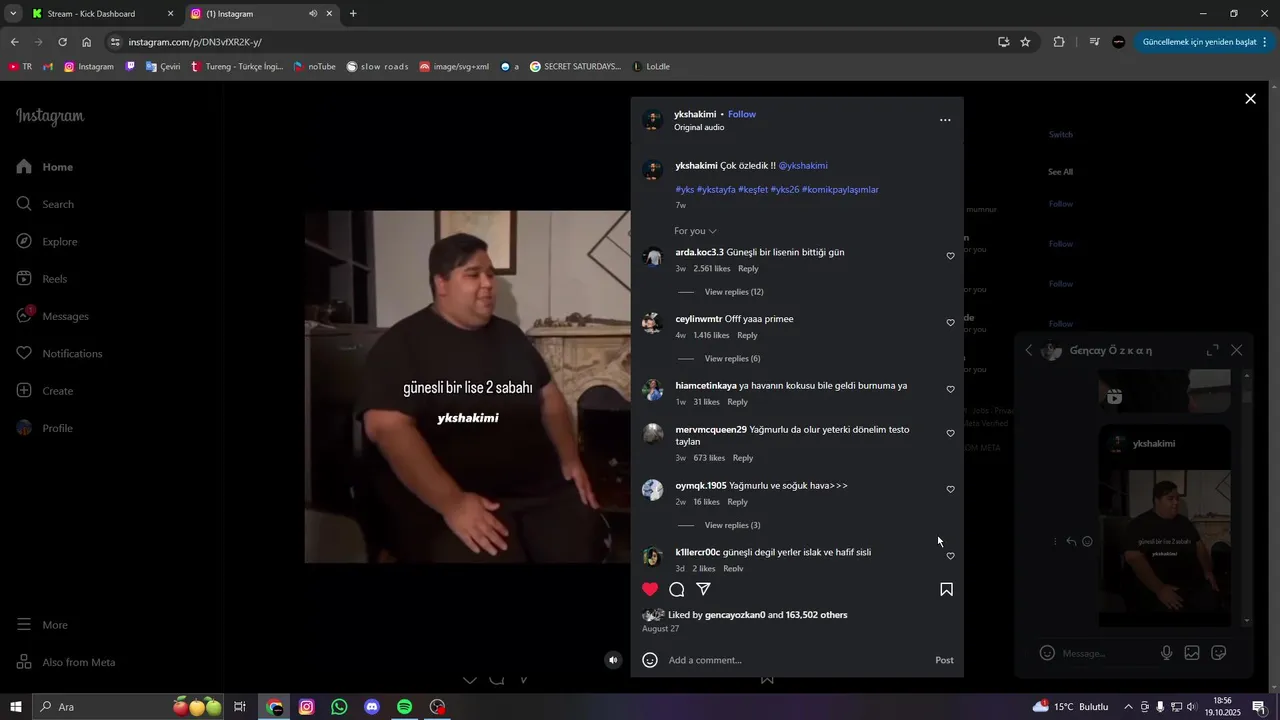
Task: Open the emoji picker beside comment box
Action: (650, 660)
